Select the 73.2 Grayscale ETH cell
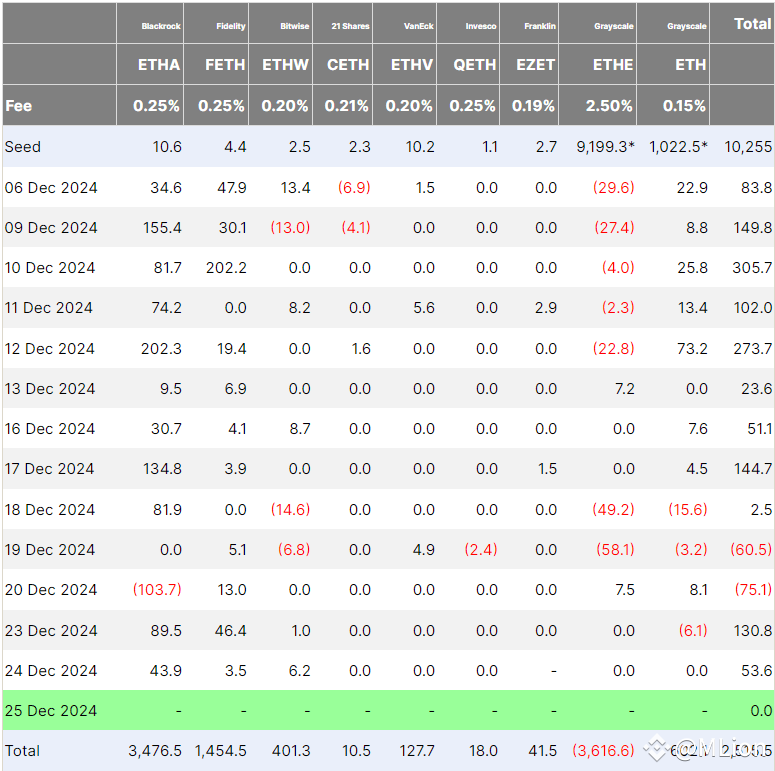The height and width of the screenshot is (771, 775). [692, 349]
